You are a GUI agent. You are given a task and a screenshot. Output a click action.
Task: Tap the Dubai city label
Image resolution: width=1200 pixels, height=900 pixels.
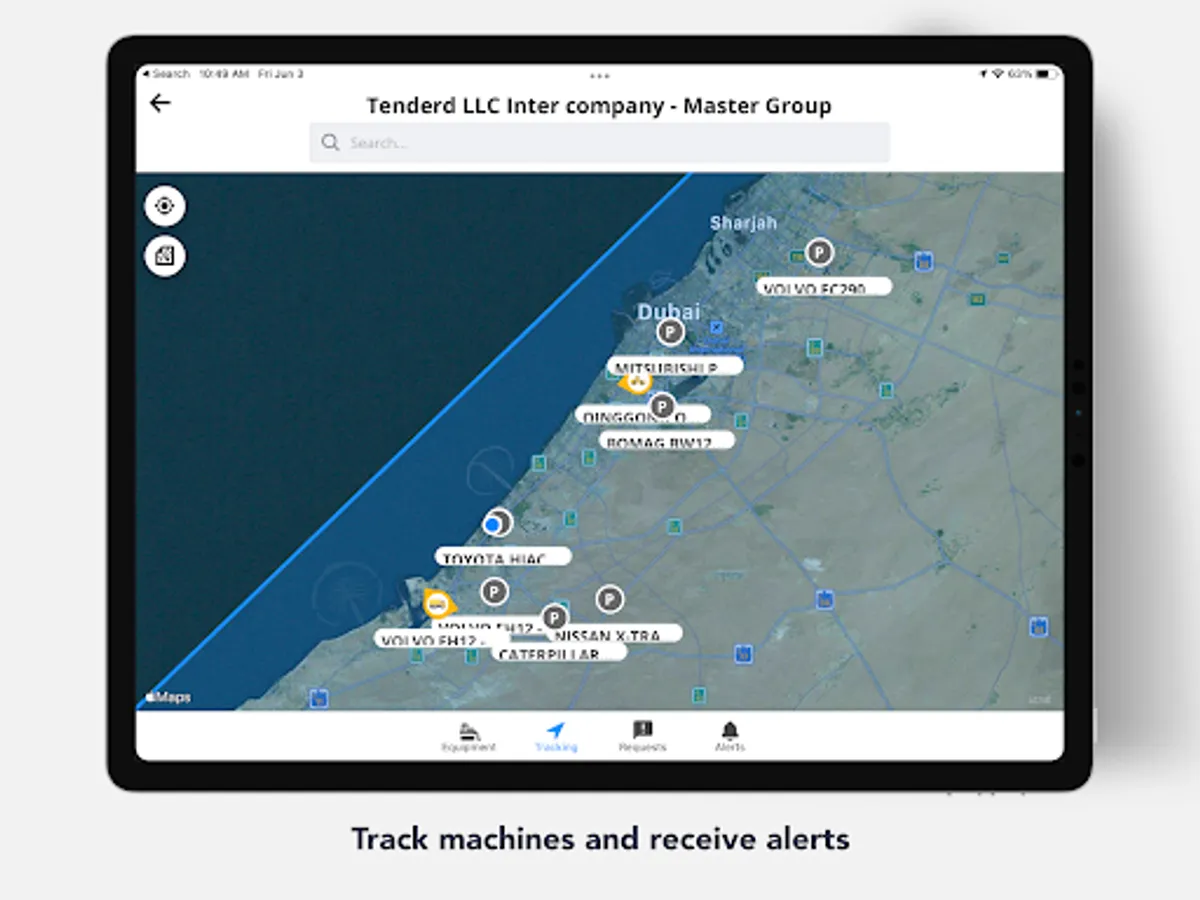(670, 311)
